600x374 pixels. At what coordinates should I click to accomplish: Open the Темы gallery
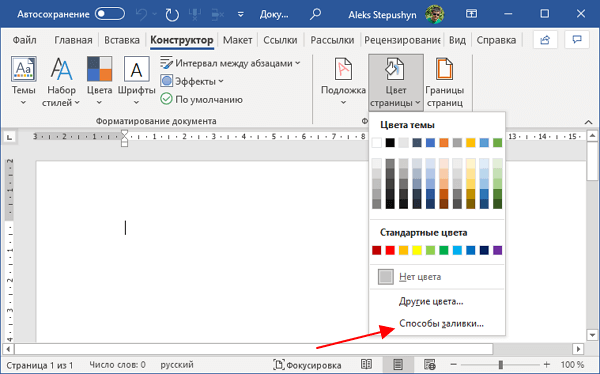tap(24, 81)
